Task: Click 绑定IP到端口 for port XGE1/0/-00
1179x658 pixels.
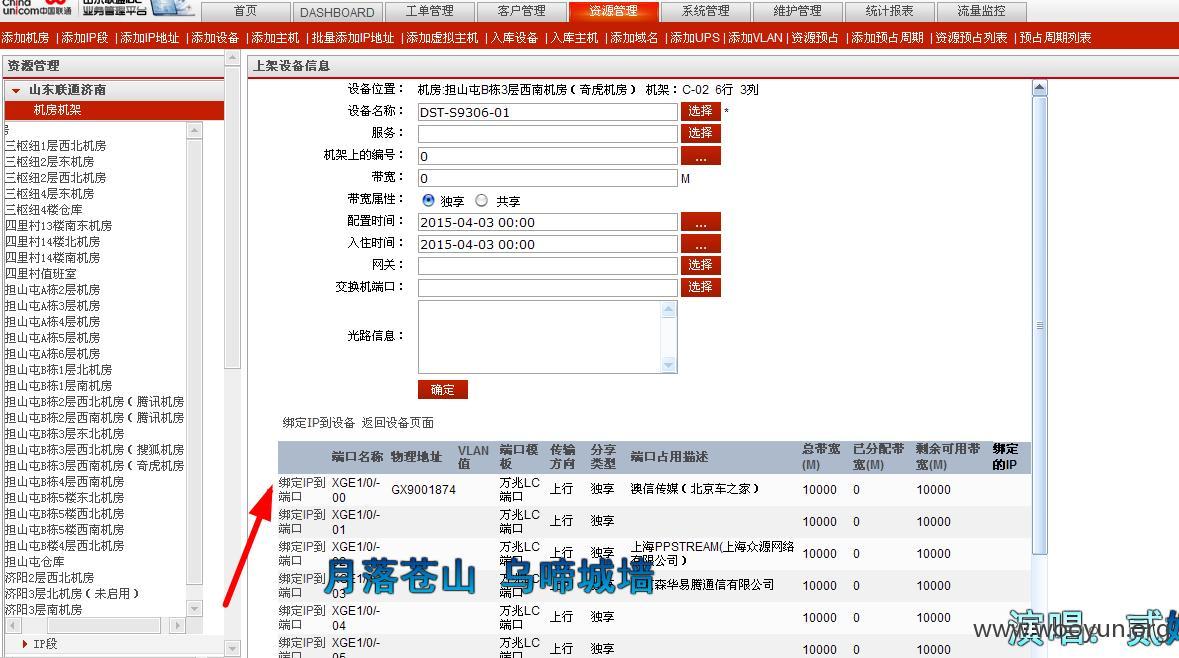Action: (302, 490)
